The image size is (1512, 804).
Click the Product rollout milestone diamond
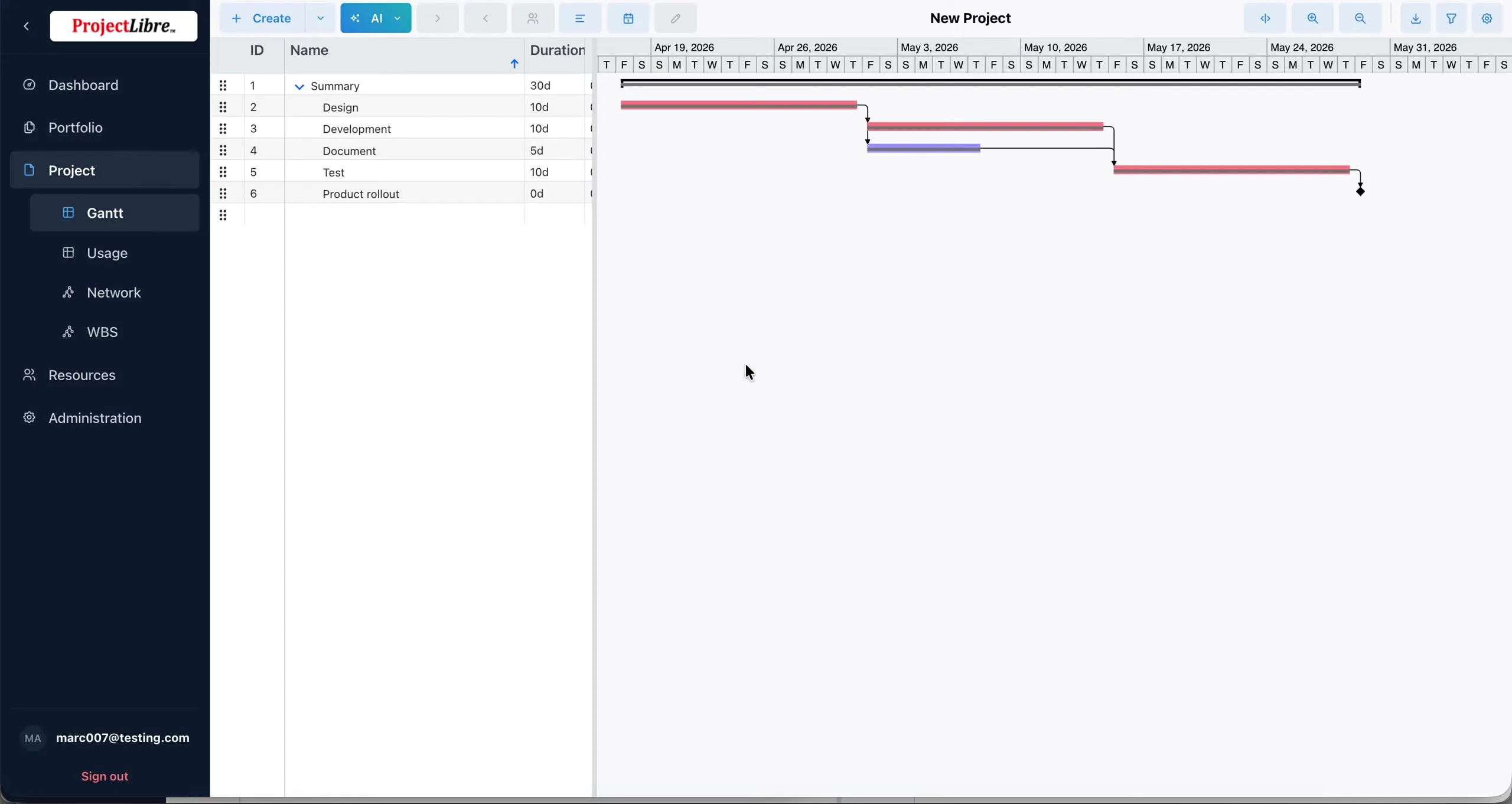click(x=1361, y=191)
